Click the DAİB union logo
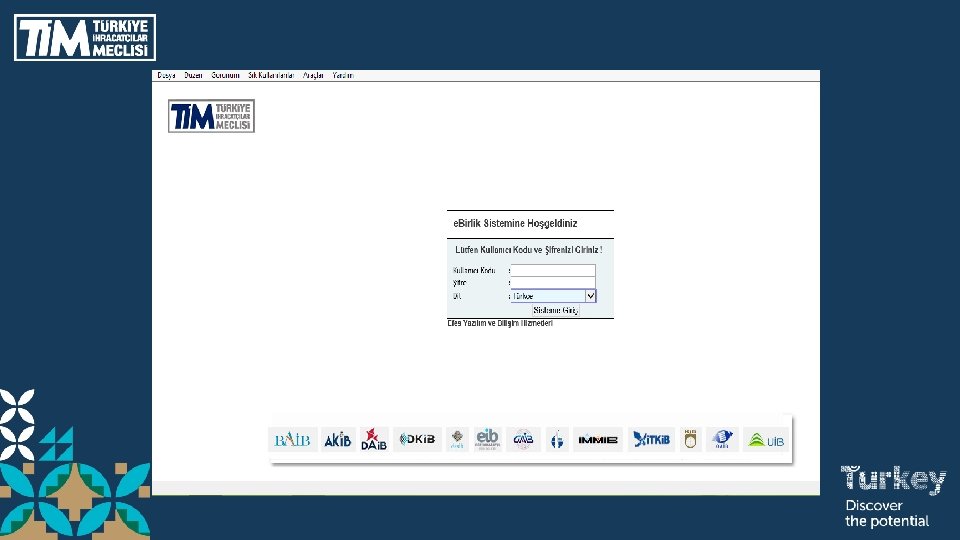Screen dimensions: 960x540 374,439
